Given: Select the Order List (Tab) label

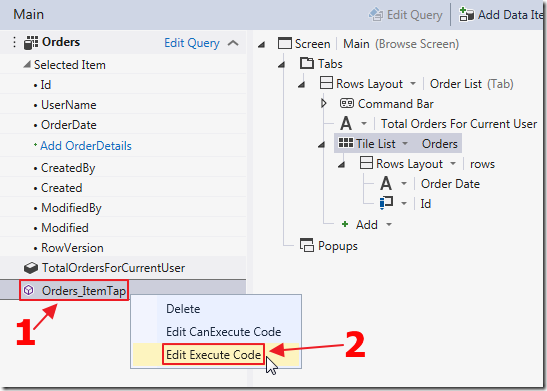Looking at the screenshot, I should 471,84.
